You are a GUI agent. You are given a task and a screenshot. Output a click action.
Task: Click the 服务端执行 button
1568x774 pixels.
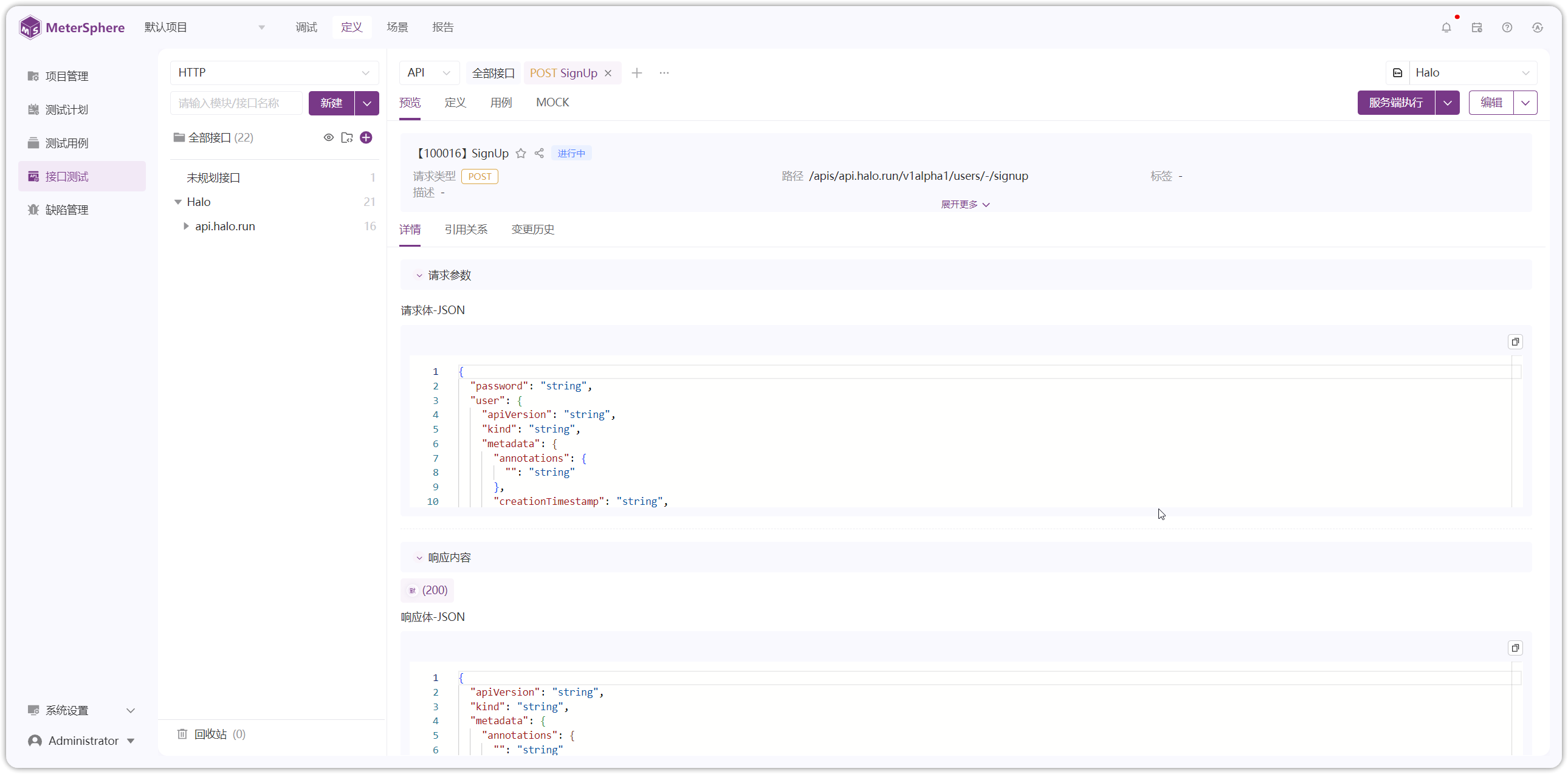[1396, 103]
